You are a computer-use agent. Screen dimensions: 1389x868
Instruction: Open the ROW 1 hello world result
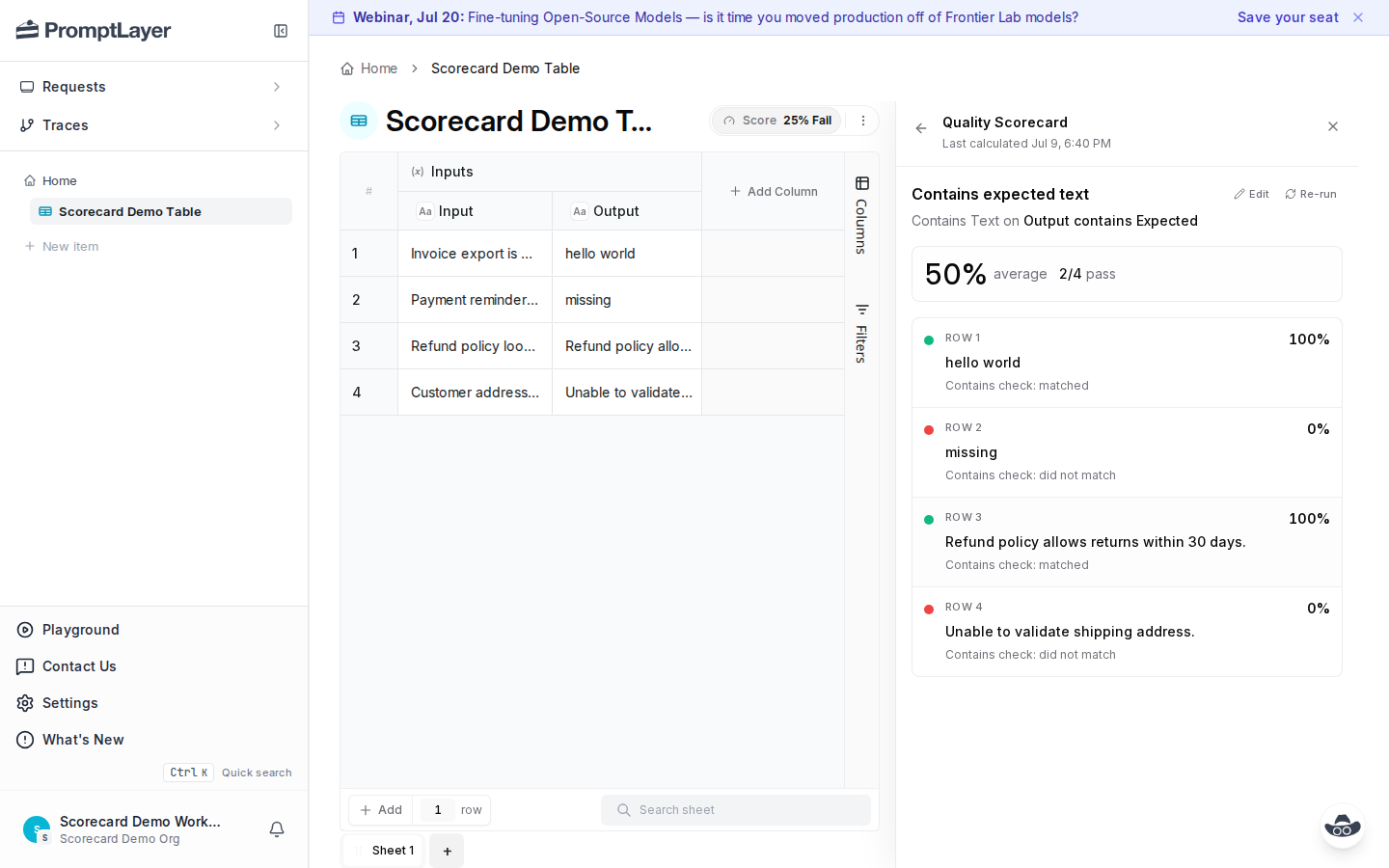(1127, 363)
